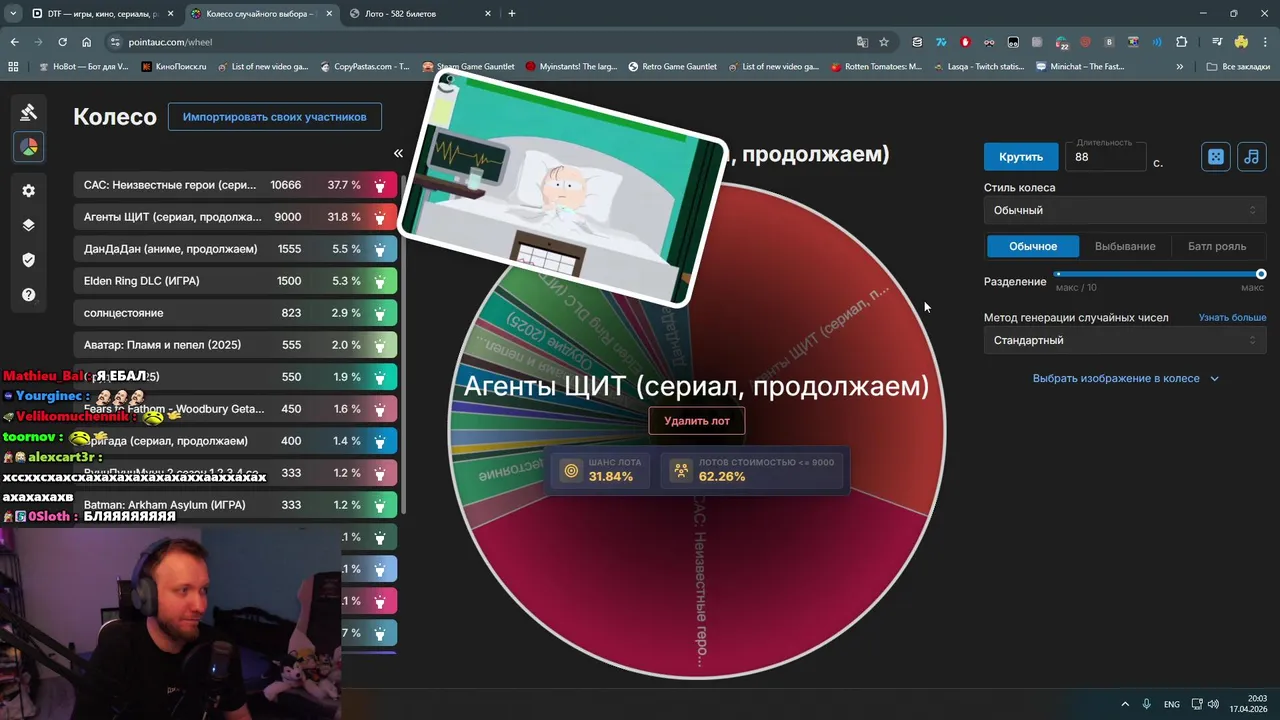
Task: Open CopyPastas.com bookmark
Action: pos(365,67)
